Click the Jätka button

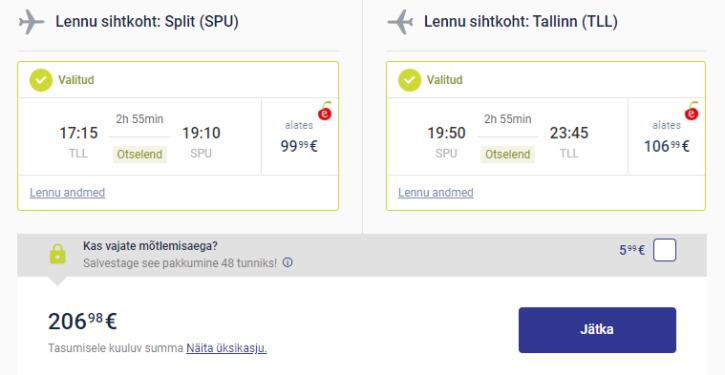point(597,330)
